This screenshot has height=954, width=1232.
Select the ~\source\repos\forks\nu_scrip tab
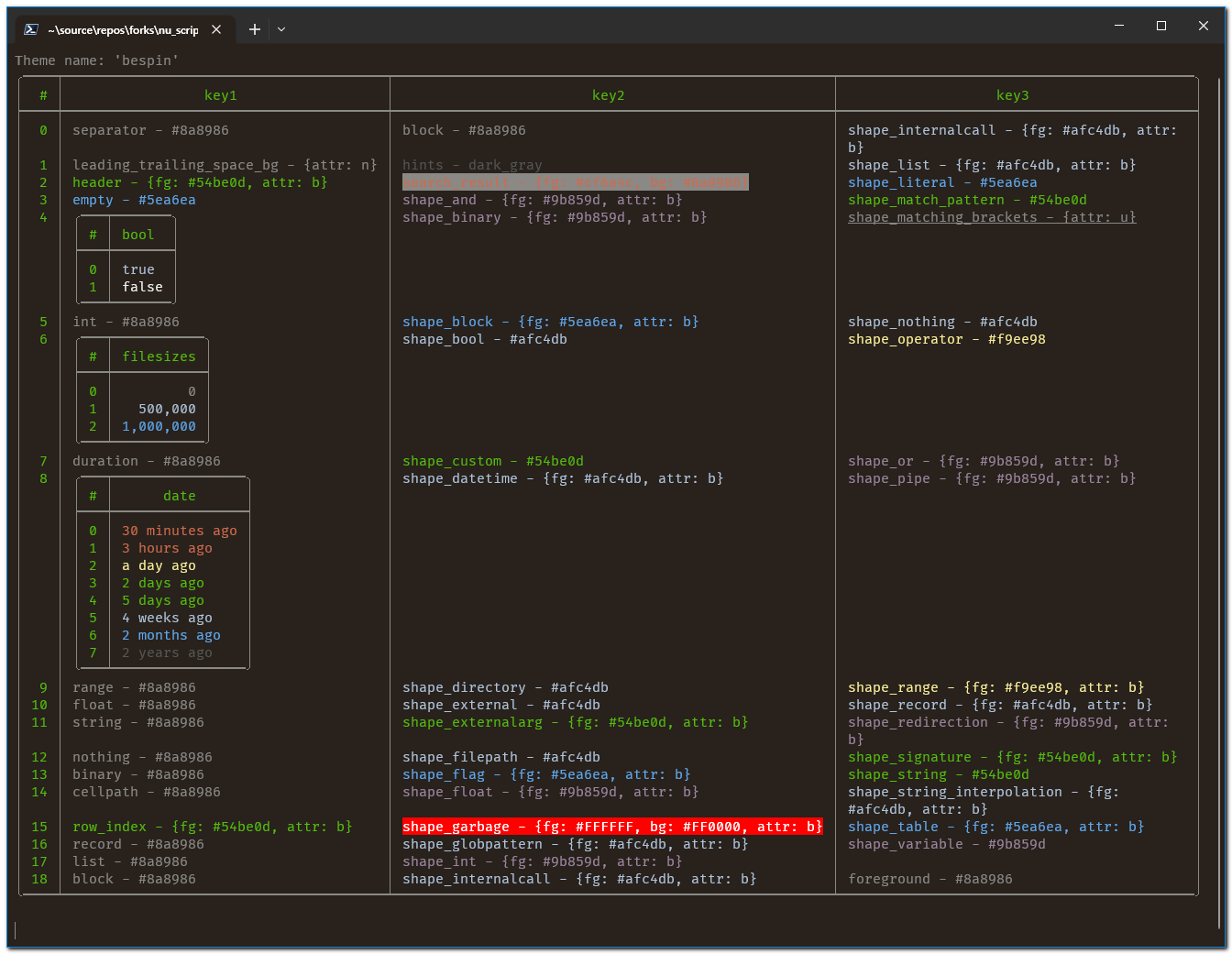pyautogui.click(x=124, y=29)
